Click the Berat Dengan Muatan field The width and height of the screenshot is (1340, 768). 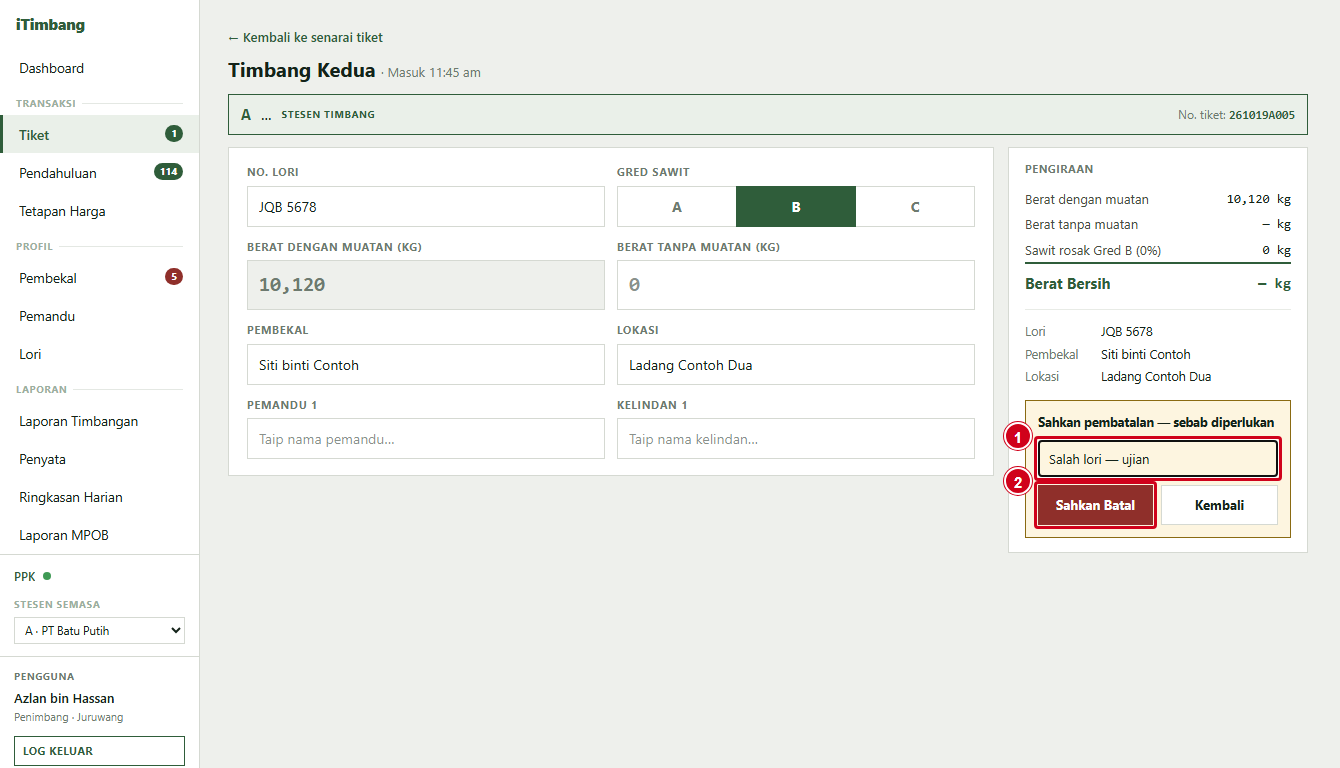[426, 285]
